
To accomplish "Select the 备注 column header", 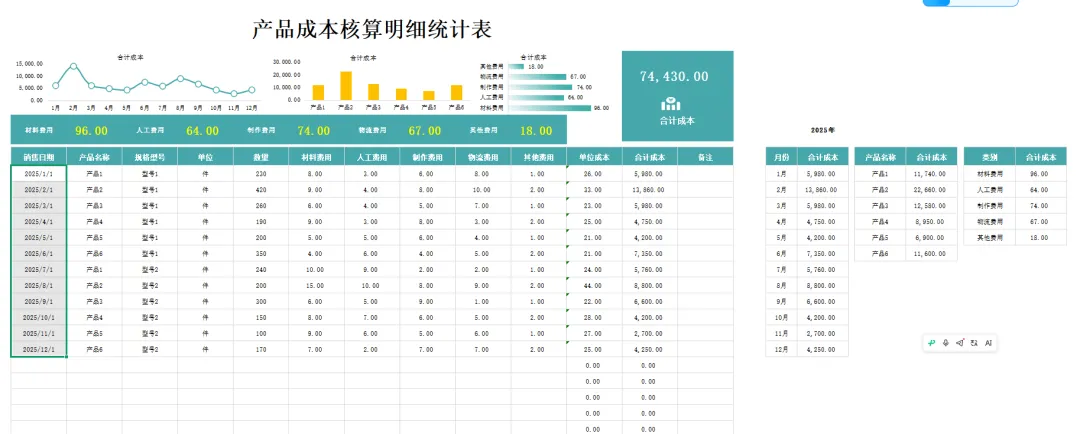I will pos(705,157).
